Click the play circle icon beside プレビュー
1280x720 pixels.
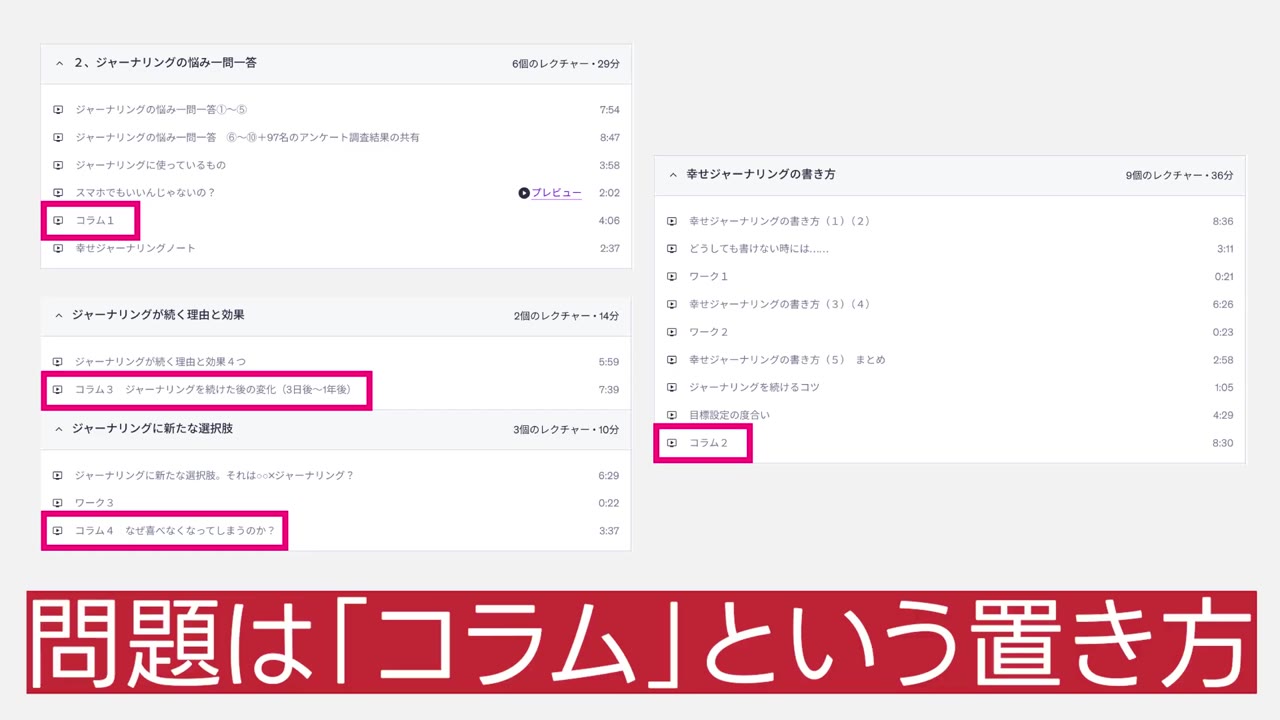(524, 193)
